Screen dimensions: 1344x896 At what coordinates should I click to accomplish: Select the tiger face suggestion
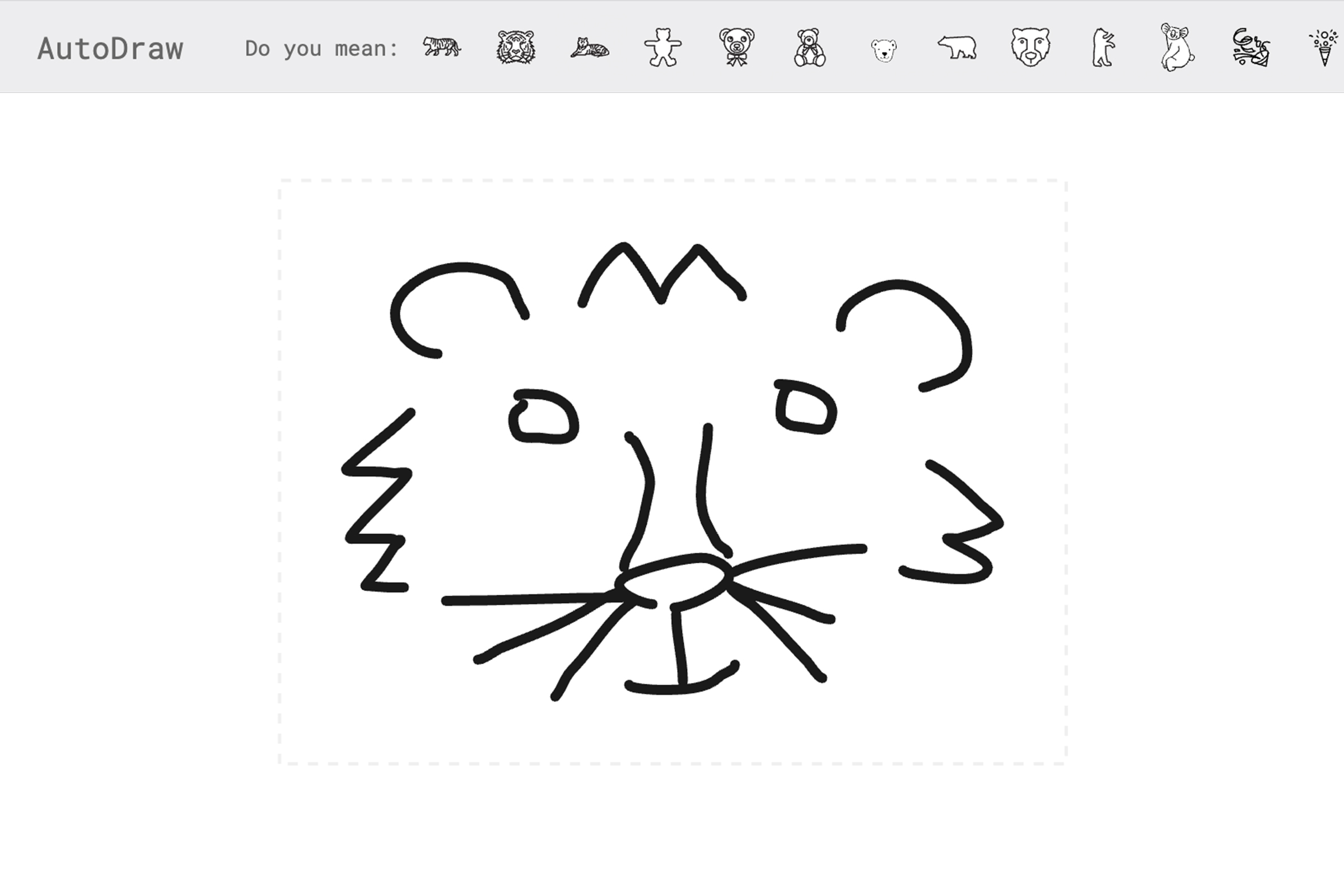515,47
